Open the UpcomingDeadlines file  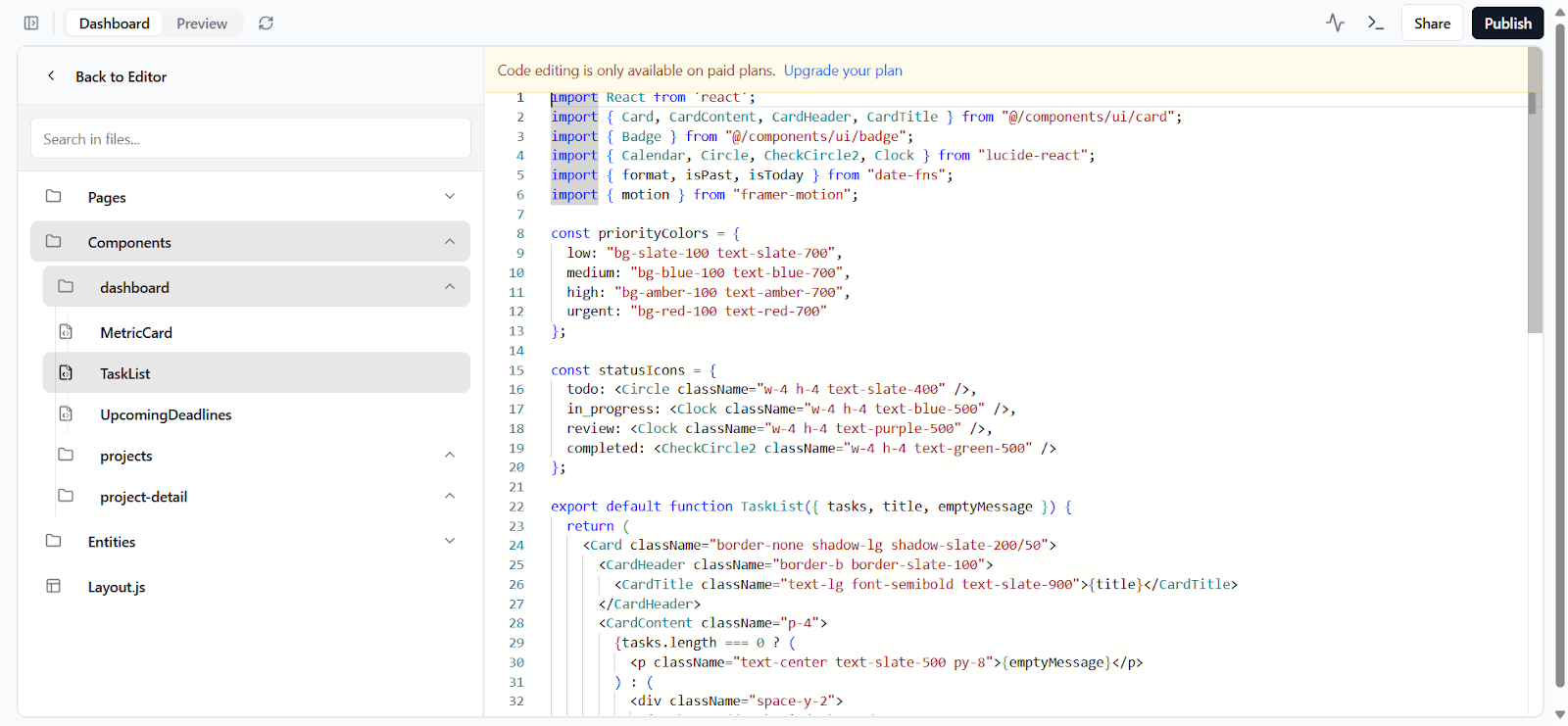(257, 414)
